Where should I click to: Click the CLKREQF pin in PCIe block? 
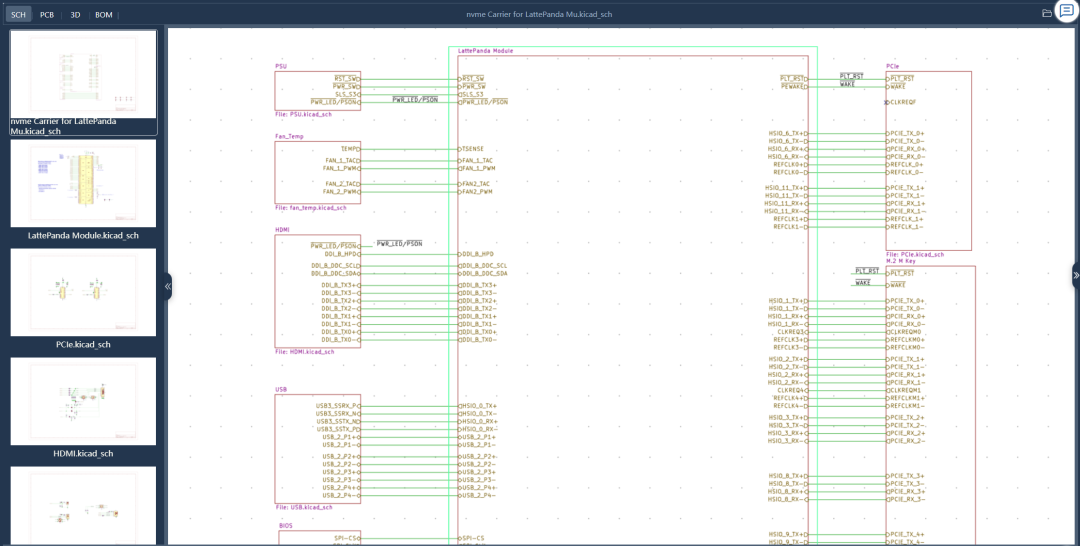(x=901, y=102)
